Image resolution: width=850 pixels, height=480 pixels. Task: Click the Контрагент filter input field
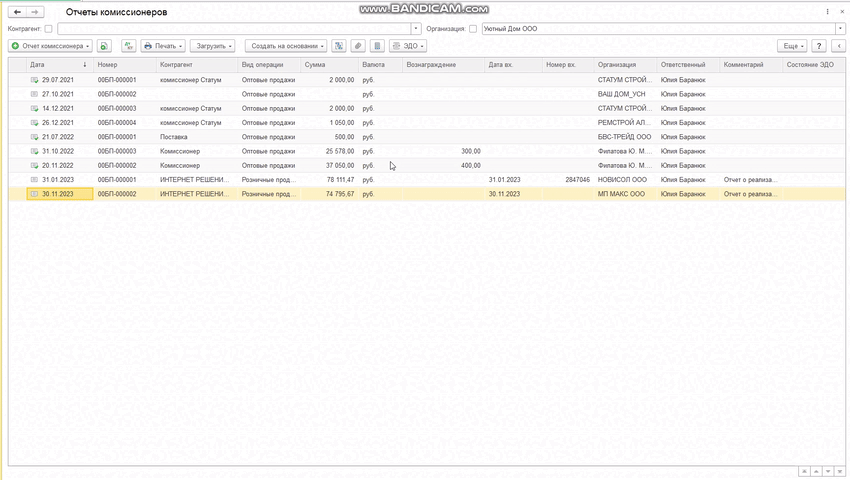pos(234,29)
